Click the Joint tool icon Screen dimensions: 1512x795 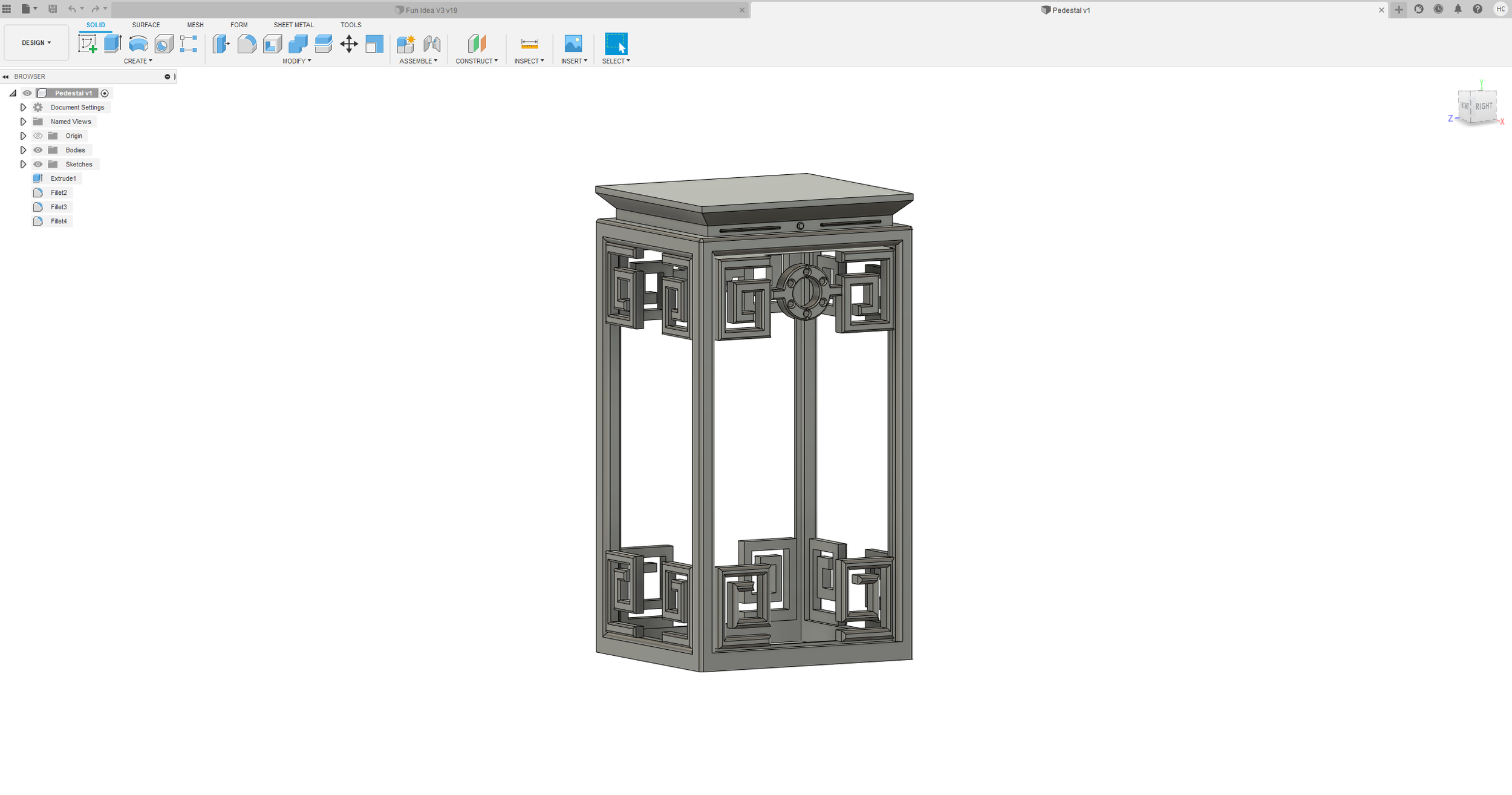click(x=432, y=44)
